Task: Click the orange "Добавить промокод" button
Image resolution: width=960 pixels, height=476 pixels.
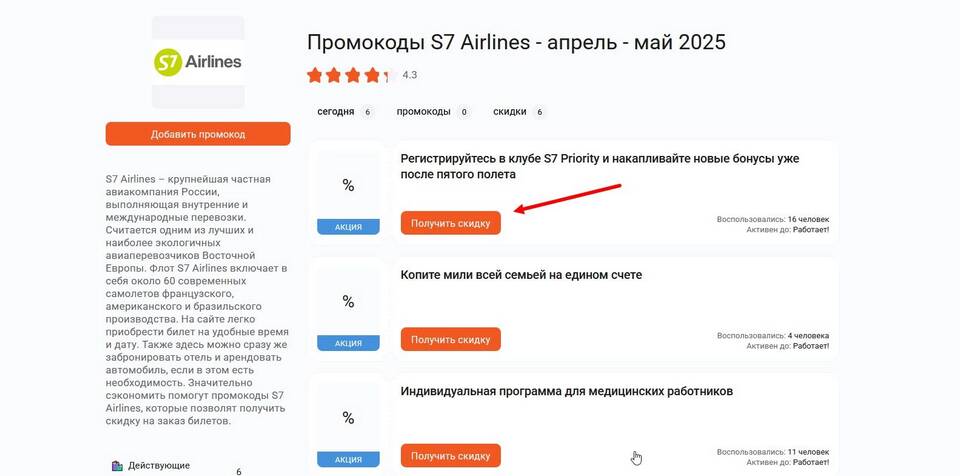Action: coord(198,134)
